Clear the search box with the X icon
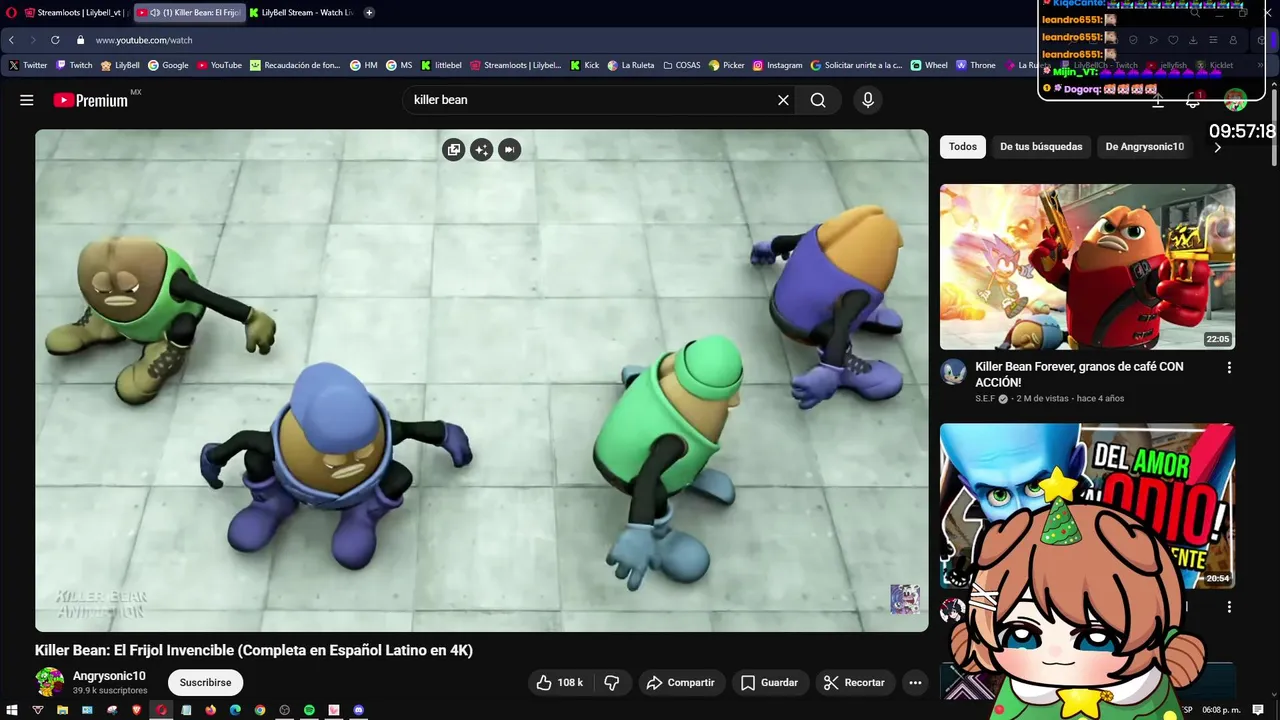The width and height of the screenshot is (1280, 720). pos(784,100)
